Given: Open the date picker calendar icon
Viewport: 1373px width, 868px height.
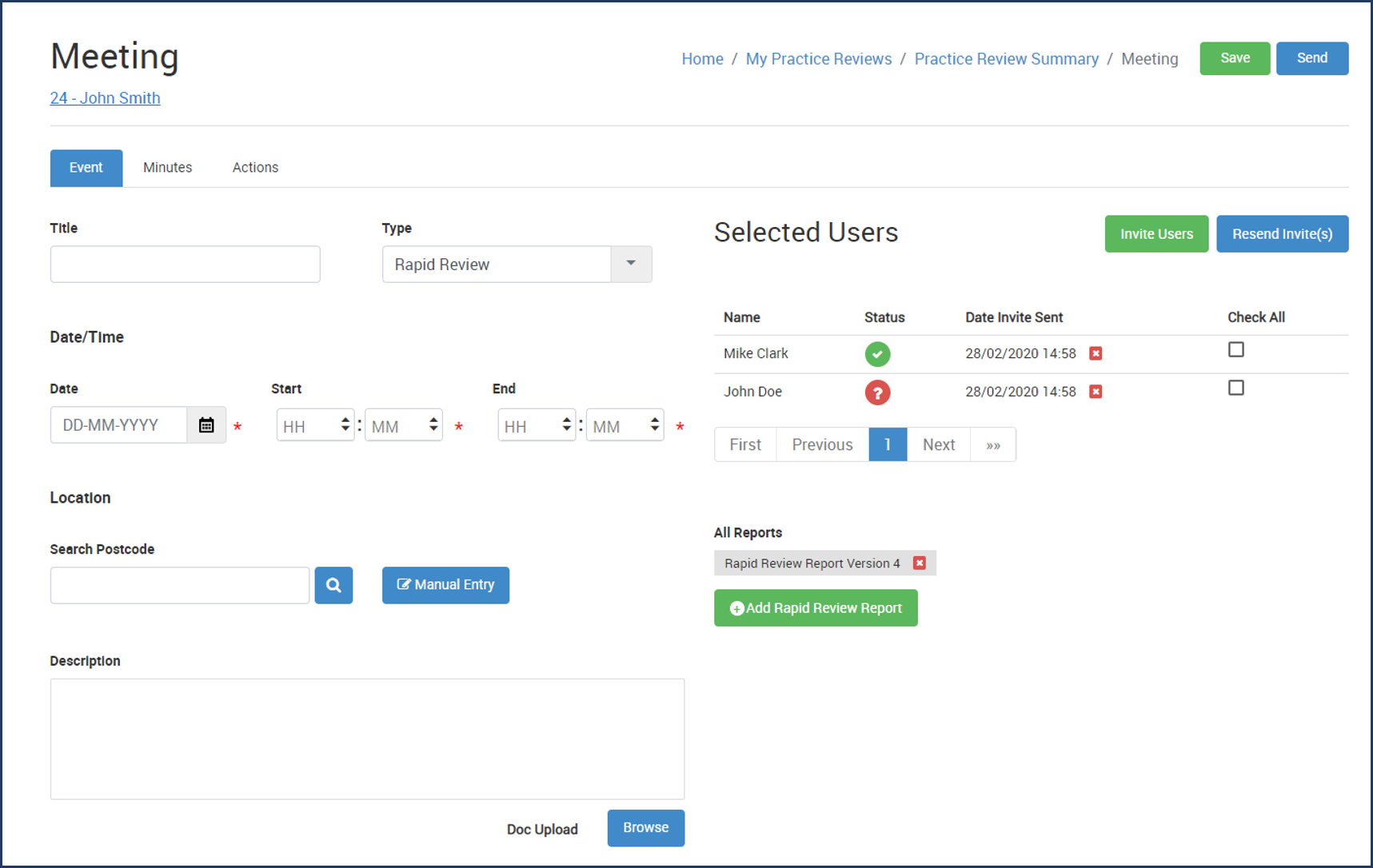Looking at the screenshot, I should click(206, 425).
